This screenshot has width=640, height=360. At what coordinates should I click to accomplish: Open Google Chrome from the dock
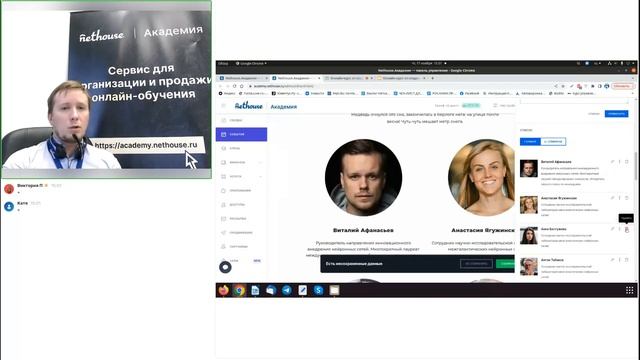click(x=239, y=290)
